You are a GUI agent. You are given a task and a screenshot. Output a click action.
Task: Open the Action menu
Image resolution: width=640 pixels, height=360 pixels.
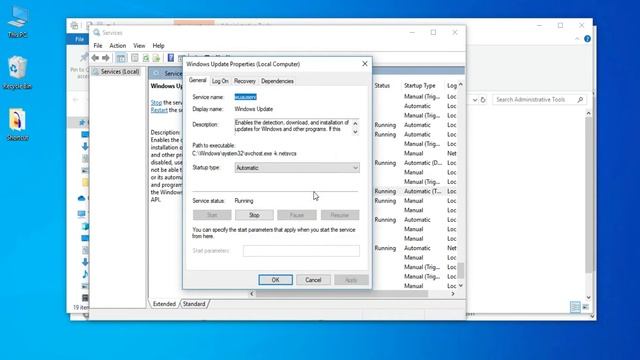[x=118, y=46]
